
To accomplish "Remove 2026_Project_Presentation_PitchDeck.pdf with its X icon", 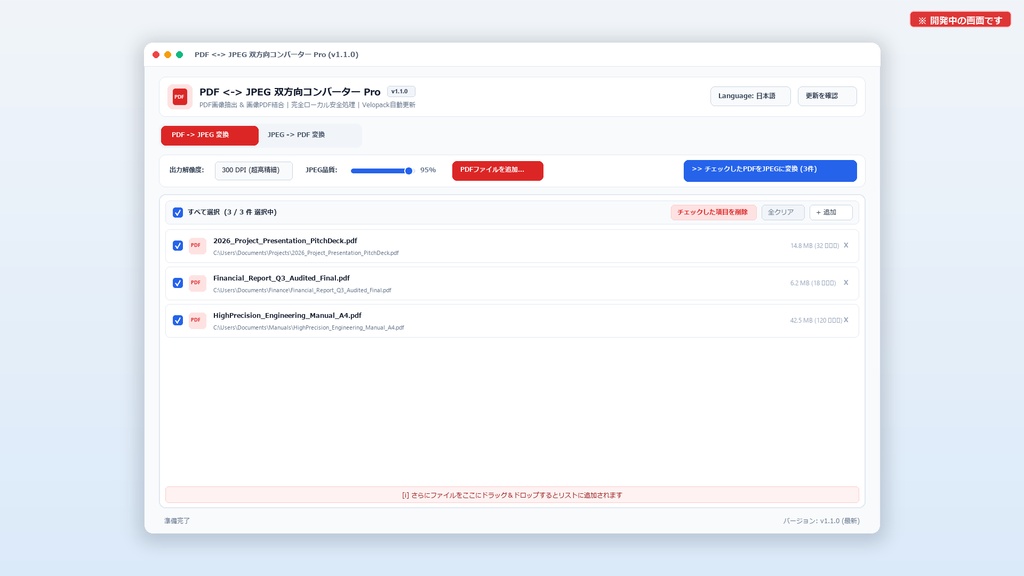I will 846,246.
